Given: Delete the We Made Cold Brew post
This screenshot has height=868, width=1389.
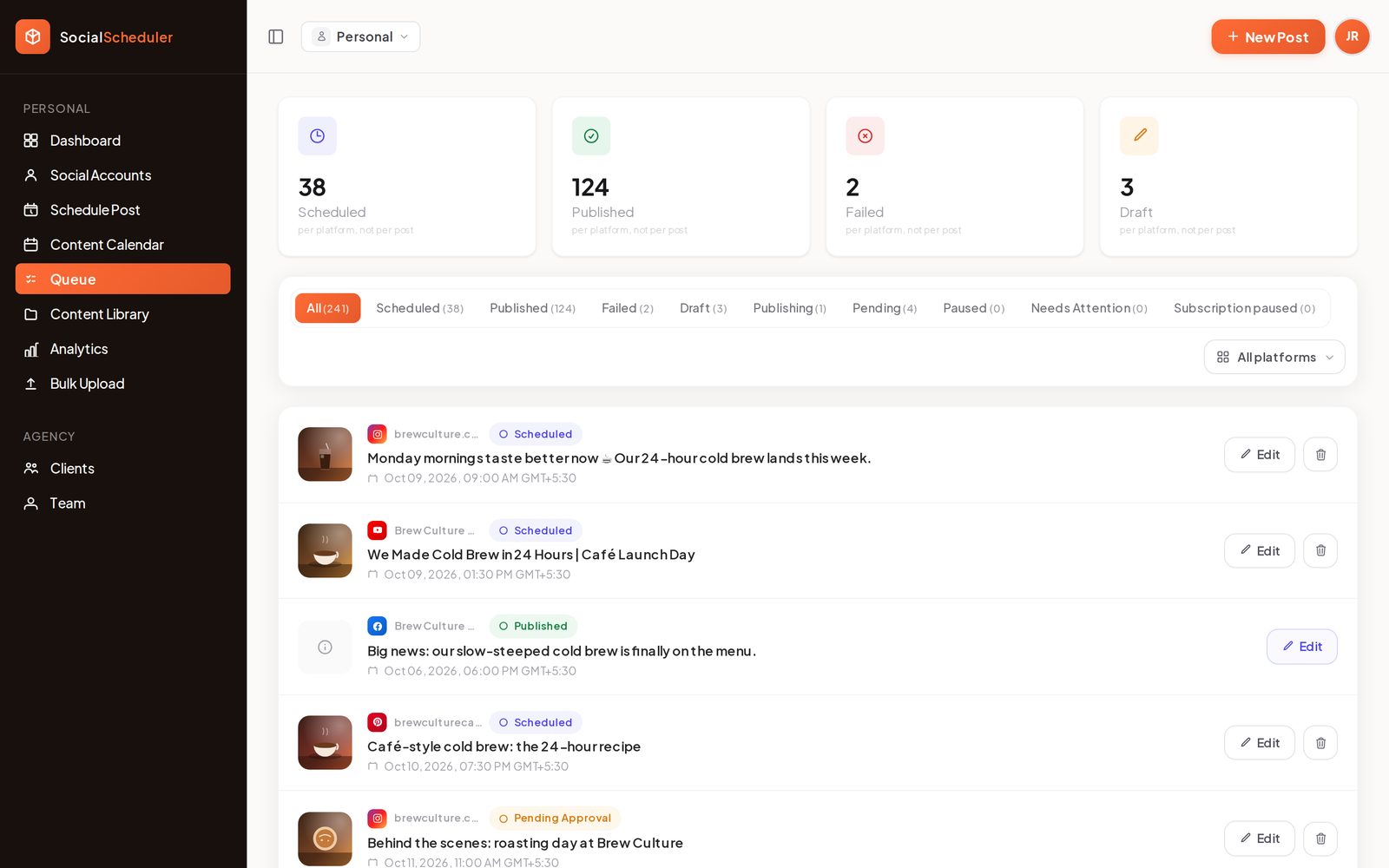Looking at the screenshot, I should (x=1320, y=550).
